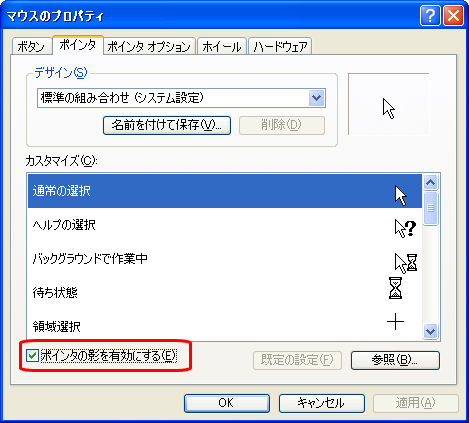Click the list scrollbar up arrow
The image size is (469, 423).
[430, 182]
